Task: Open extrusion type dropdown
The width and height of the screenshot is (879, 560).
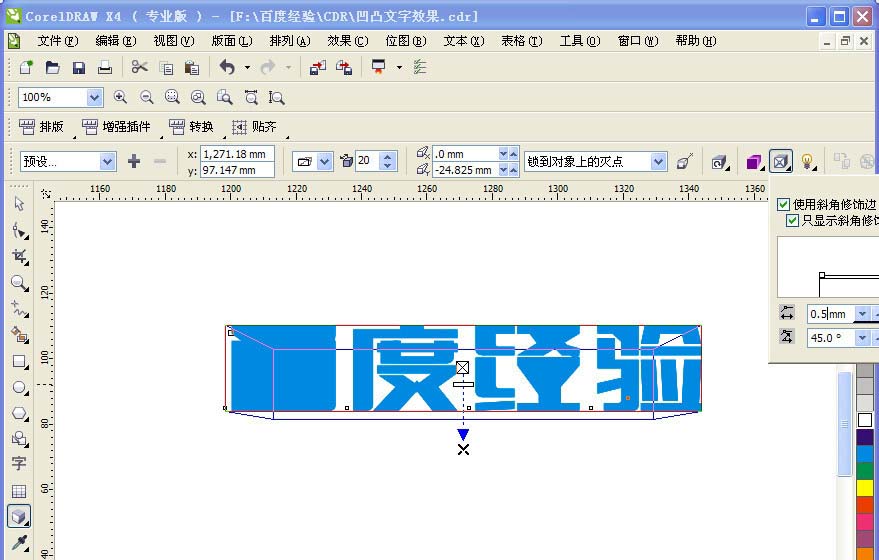Action: coord(325,162)
